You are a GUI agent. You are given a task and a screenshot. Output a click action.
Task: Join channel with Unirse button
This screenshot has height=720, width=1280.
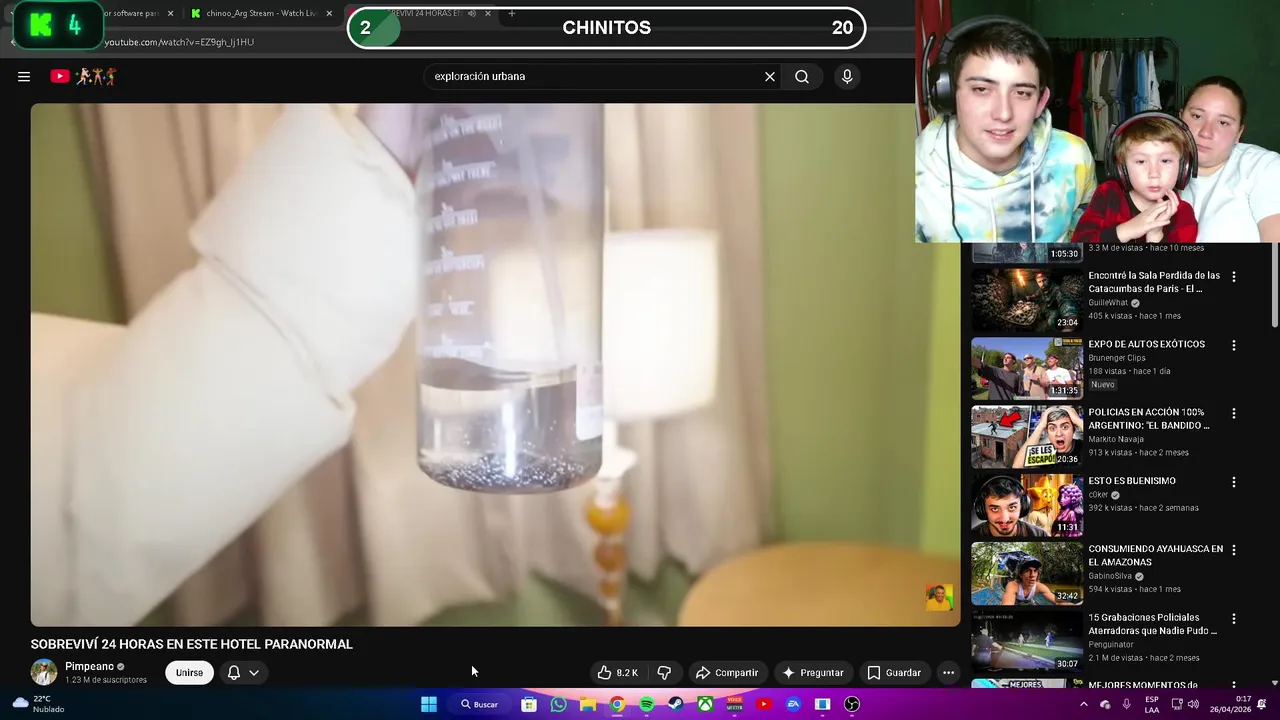click(189, 673)
